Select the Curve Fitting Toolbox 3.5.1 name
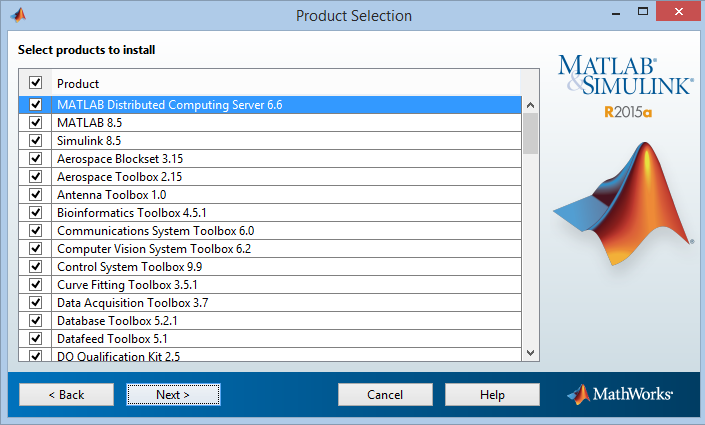The width and height of the screenshot is (705, 425). 127,285
